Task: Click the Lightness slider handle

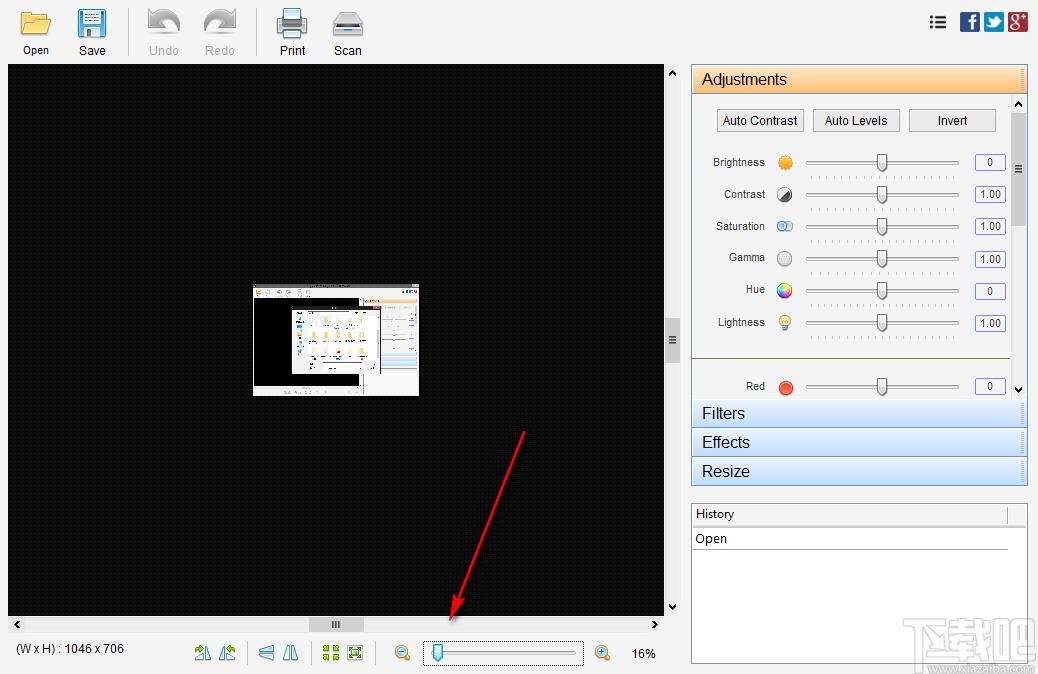Action: coord(882,322)
